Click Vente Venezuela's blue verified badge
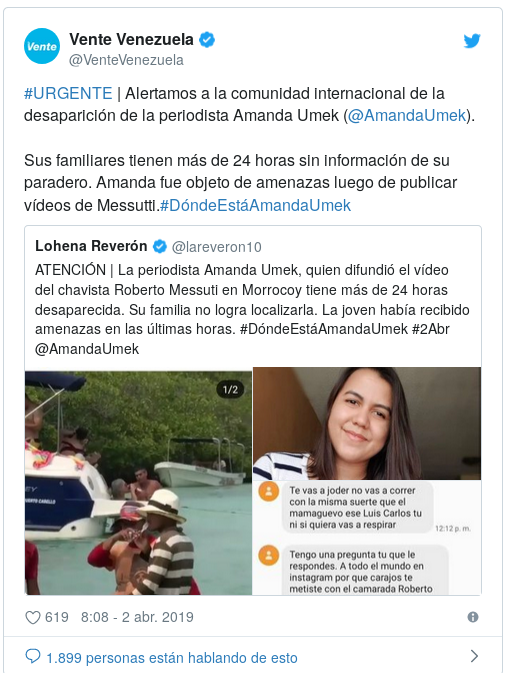Screen dimensions: 517x673 (x=207, y=39)
